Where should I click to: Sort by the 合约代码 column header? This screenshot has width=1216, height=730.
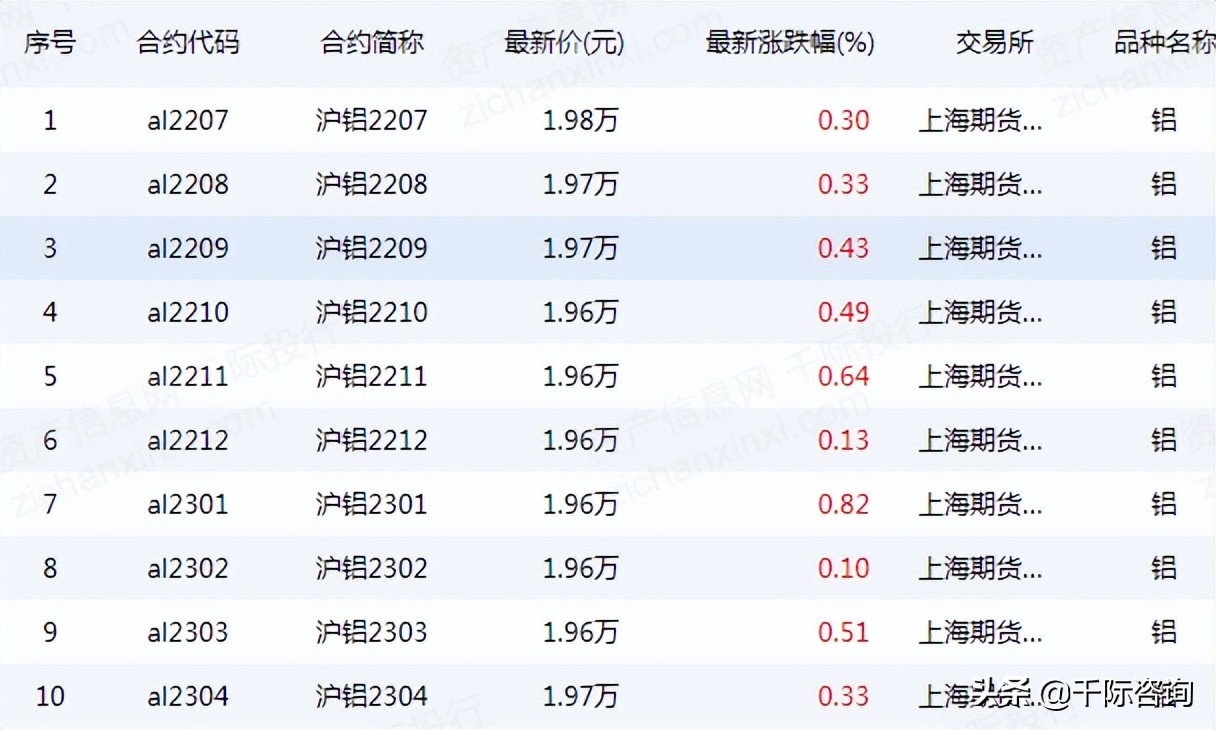[x=189, y=43]
